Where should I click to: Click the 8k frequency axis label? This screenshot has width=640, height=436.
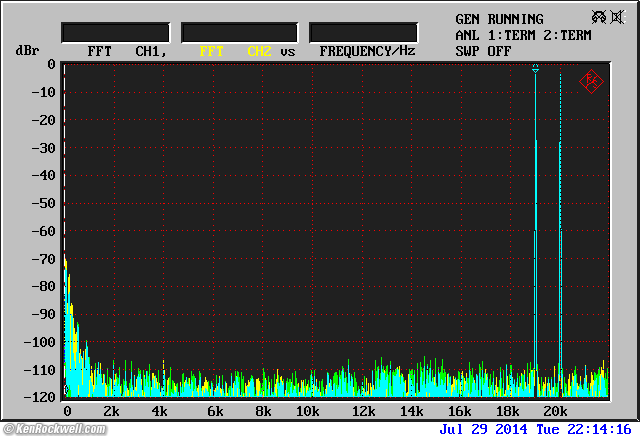(x=263, y=411)
